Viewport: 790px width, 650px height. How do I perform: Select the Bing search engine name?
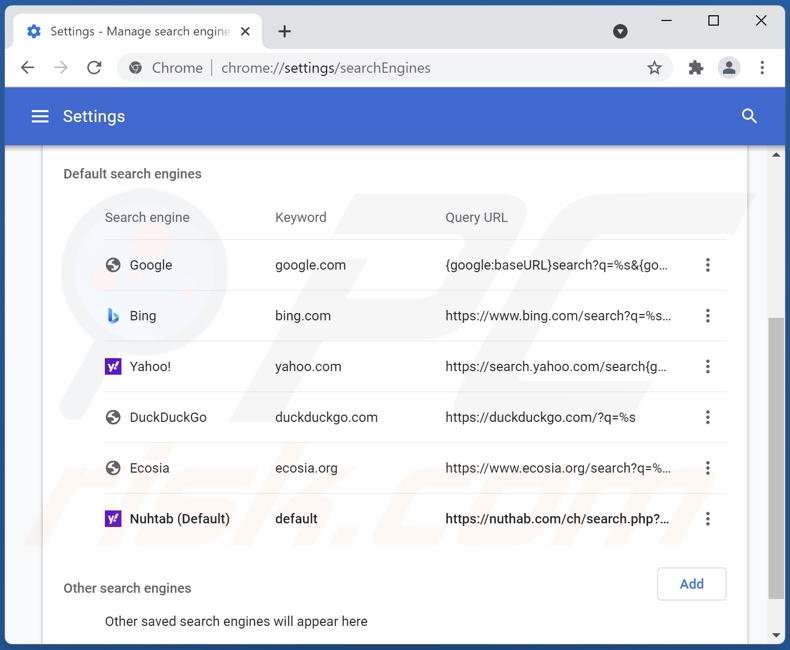point(143,316)
